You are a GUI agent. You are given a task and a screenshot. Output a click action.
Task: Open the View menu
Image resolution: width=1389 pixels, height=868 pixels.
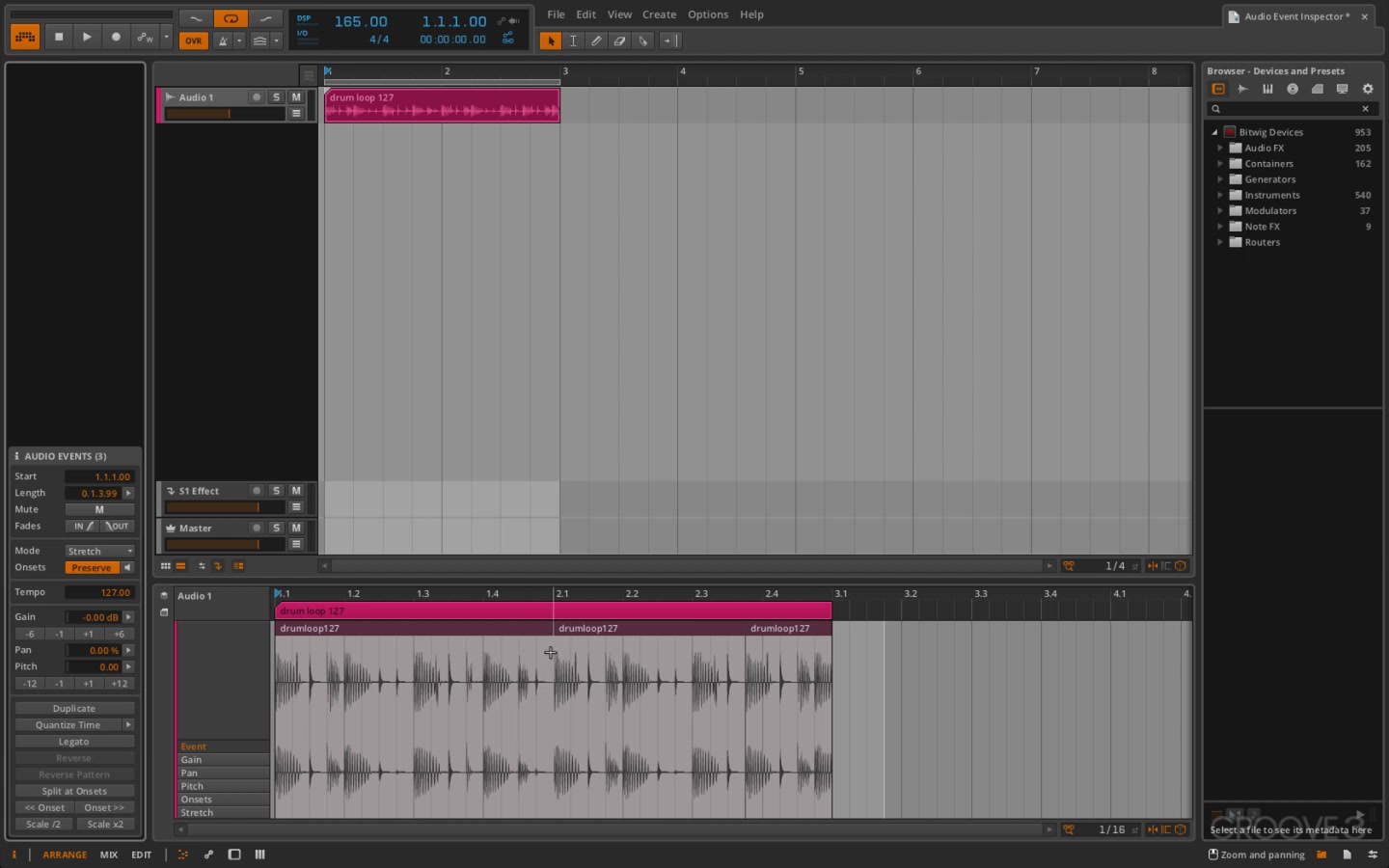click(619, 14)
